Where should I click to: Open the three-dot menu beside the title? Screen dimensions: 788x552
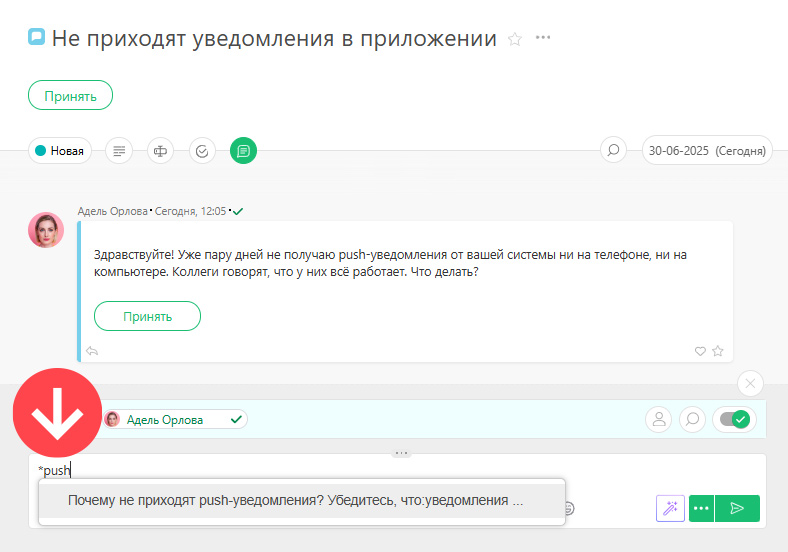[x=543, y=38]
